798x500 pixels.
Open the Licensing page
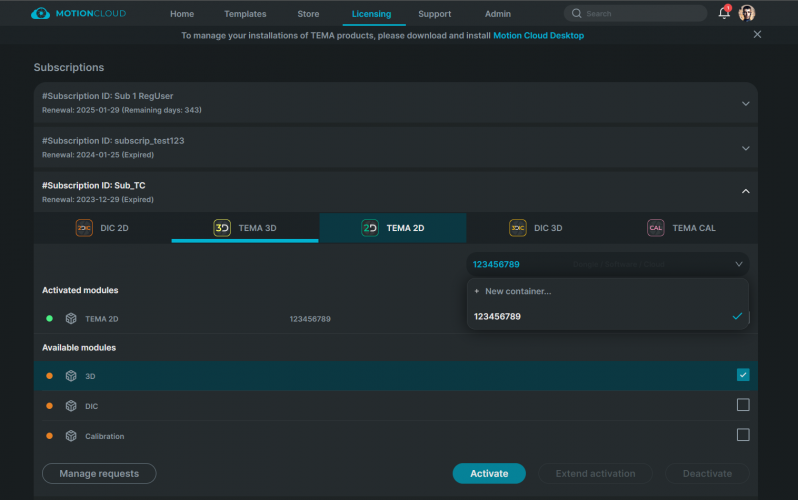(372, 14)
